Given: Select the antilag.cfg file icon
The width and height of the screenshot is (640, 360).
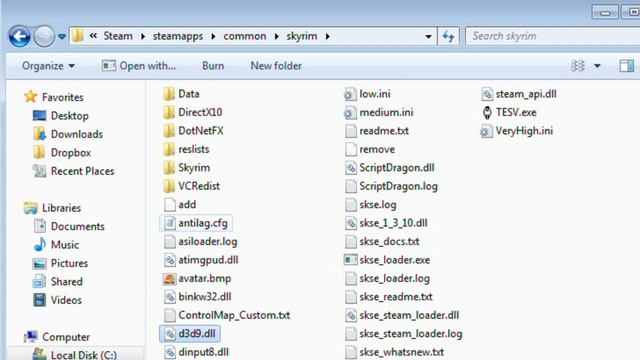Looking at the screenshot, I should (x=169, y=223).
